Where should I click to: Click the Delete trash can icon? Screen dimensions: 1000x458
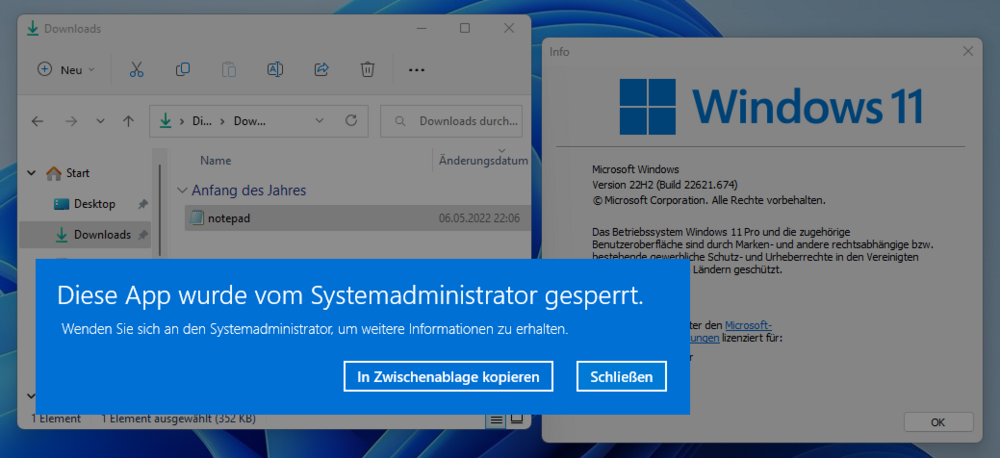pyautogui.click(x=368, y=69)
